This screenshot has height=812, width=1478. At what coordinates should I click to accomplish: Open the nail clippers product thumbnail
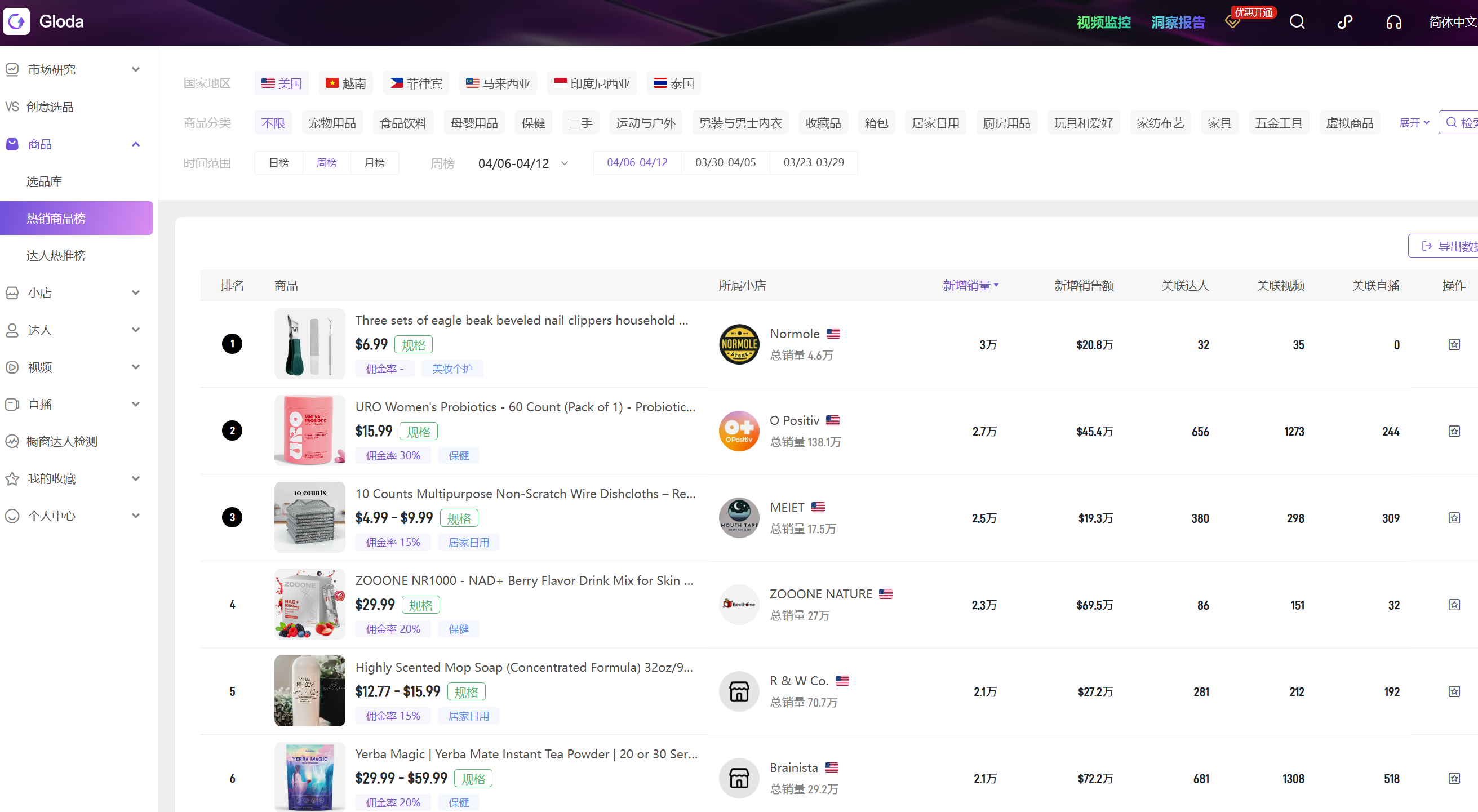pos(310,344)
